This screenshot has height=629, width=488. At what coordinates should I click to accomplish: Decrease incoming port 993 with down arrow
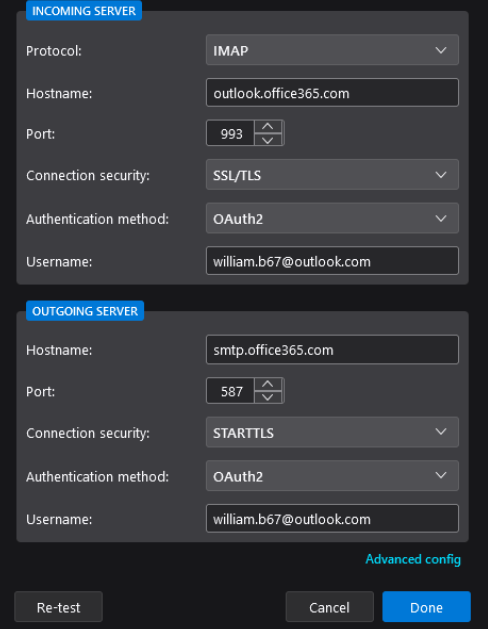point(268,140)
